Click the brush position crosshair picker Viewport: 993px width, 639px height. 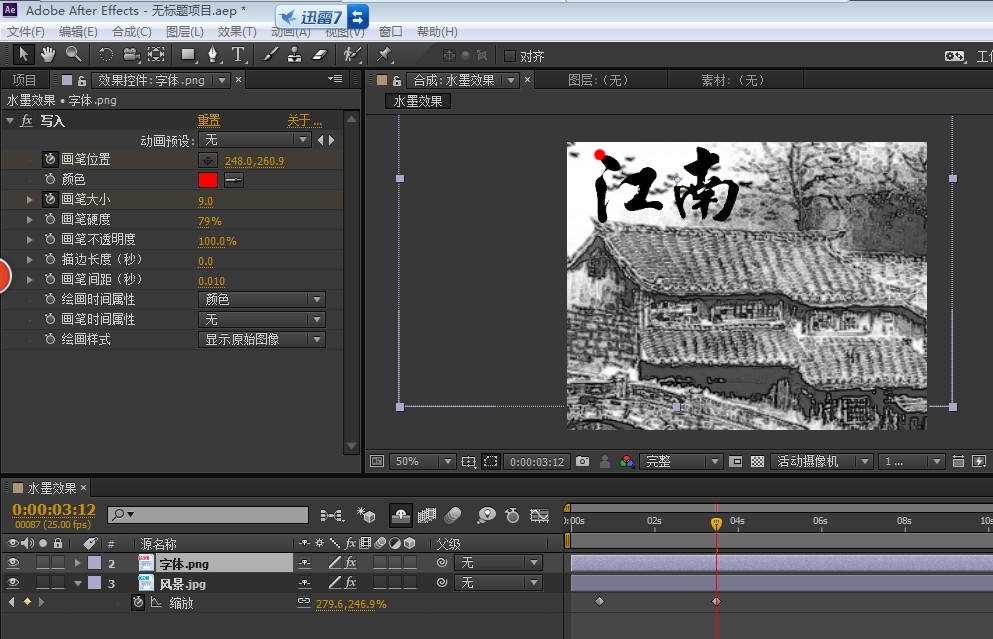click(208, 160)
